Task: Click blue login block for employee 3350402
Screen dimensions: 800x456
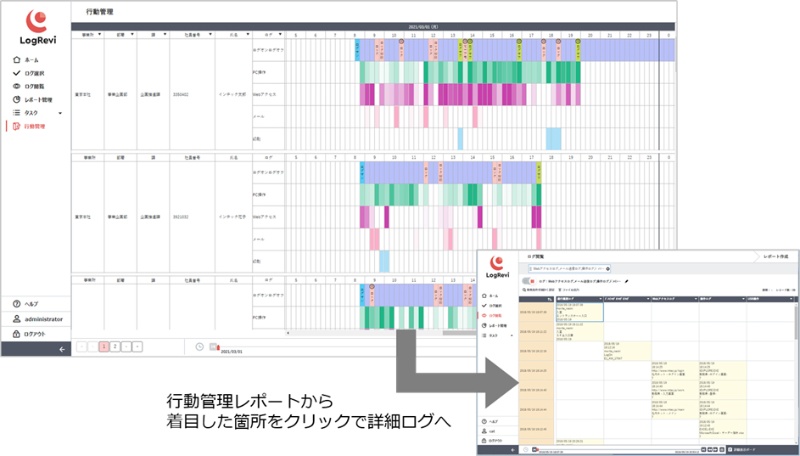Action: pyautogui.click(x=357, y=50)
